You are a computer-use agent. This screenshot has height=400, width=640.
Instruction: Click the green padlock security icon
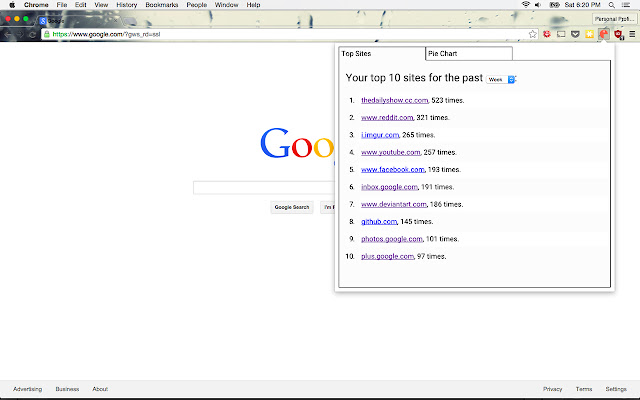click(47, 34)
